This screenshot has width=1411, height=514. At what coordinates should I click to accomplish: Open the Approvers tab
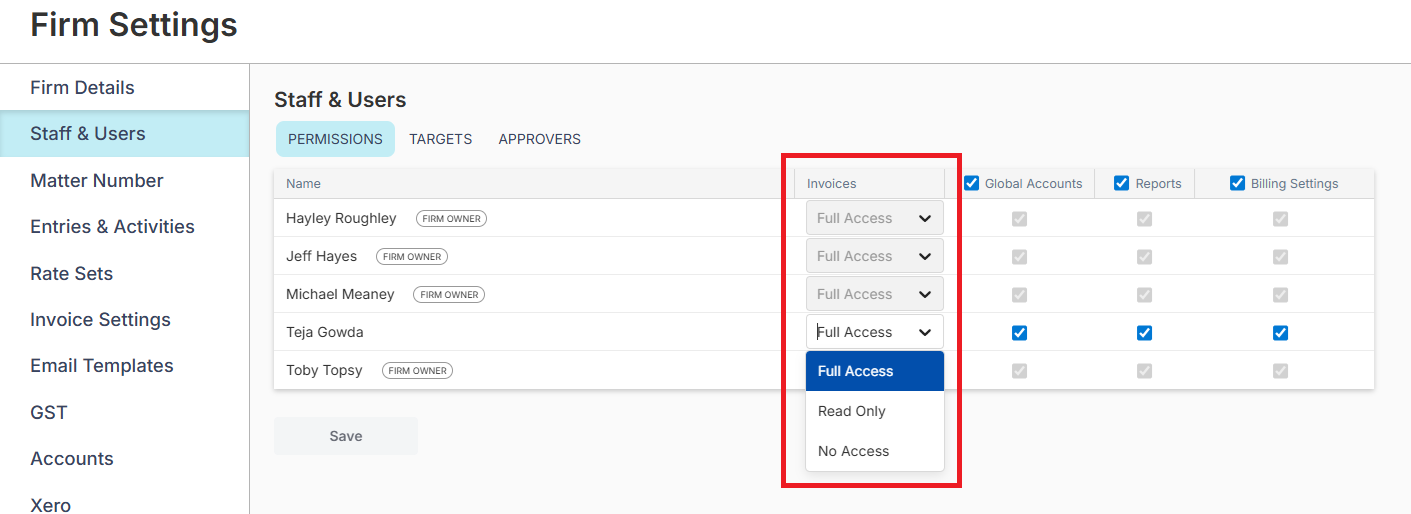coord(539,139)
